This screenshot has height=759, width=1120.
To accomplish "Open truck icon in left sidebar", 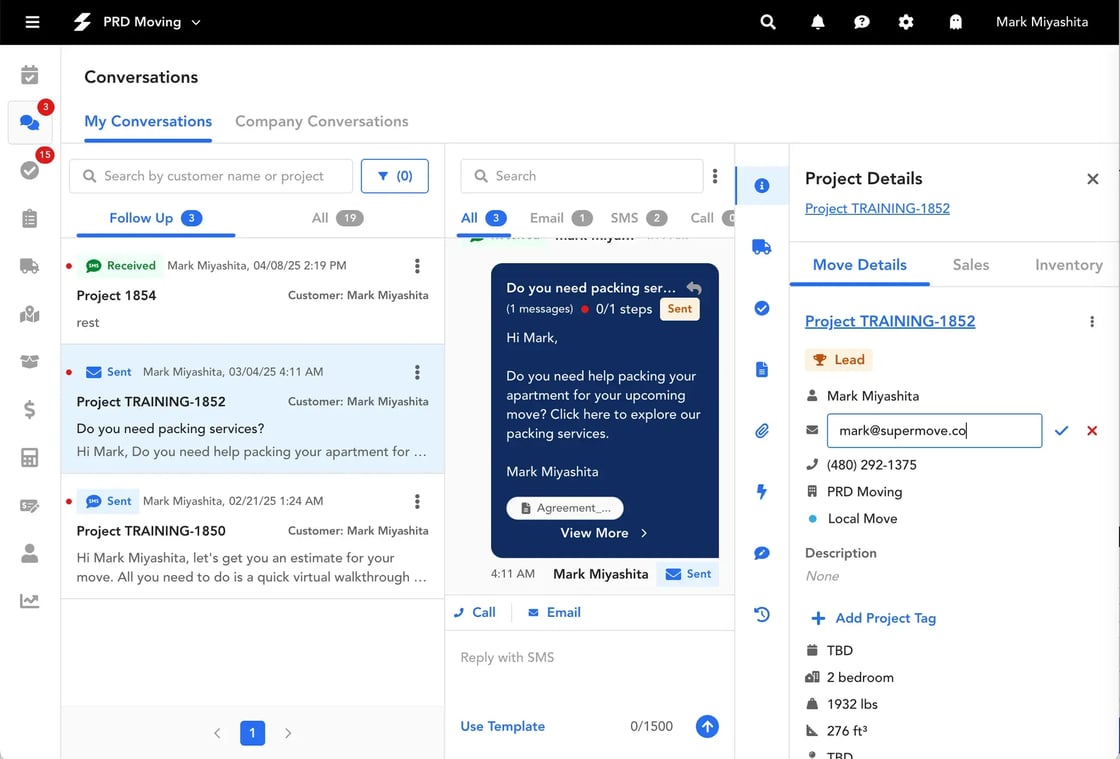I will [29, 266].
